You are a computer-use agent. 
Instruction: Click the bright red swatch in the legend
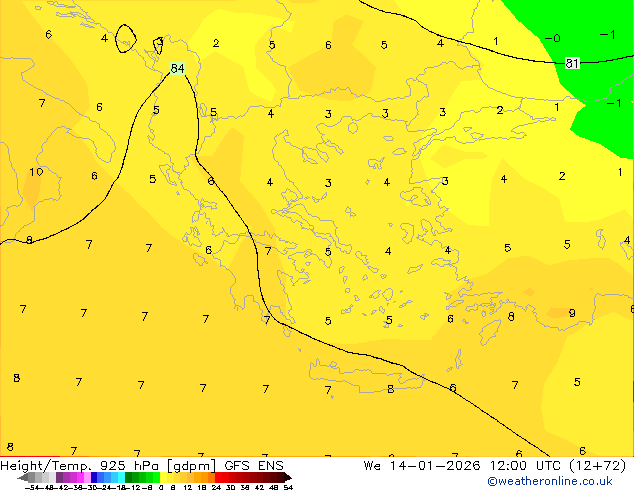click(218, 477)
